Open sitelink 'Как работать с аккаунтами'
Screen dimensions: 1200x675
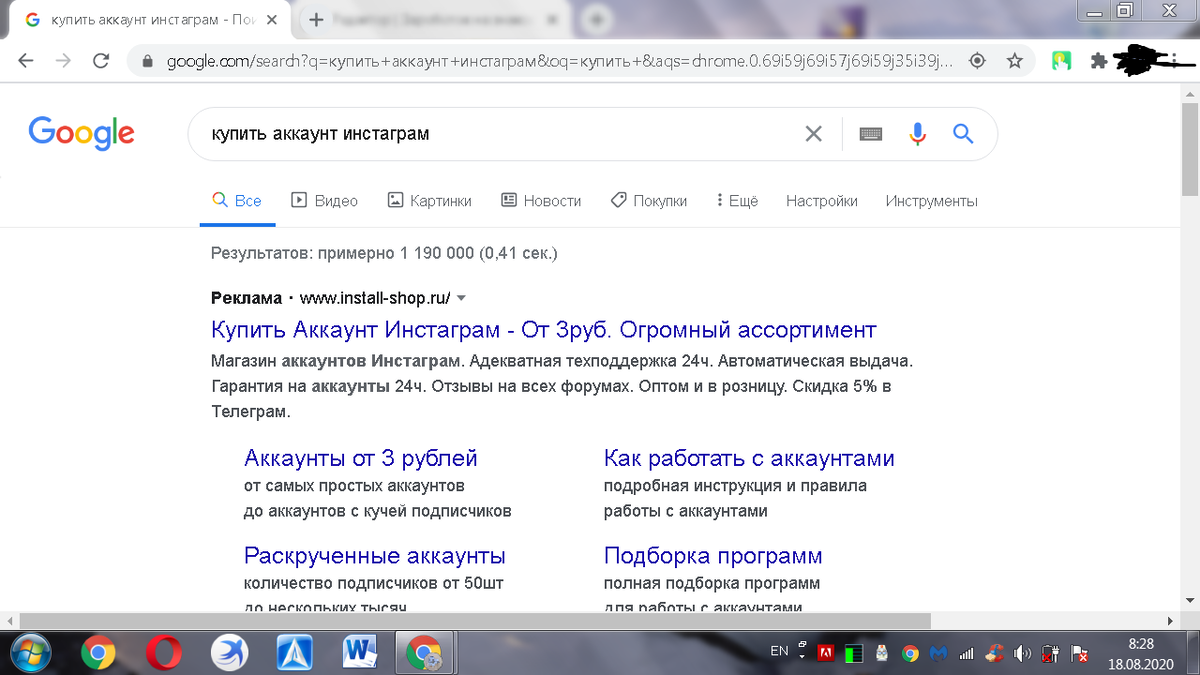(749, 458)
